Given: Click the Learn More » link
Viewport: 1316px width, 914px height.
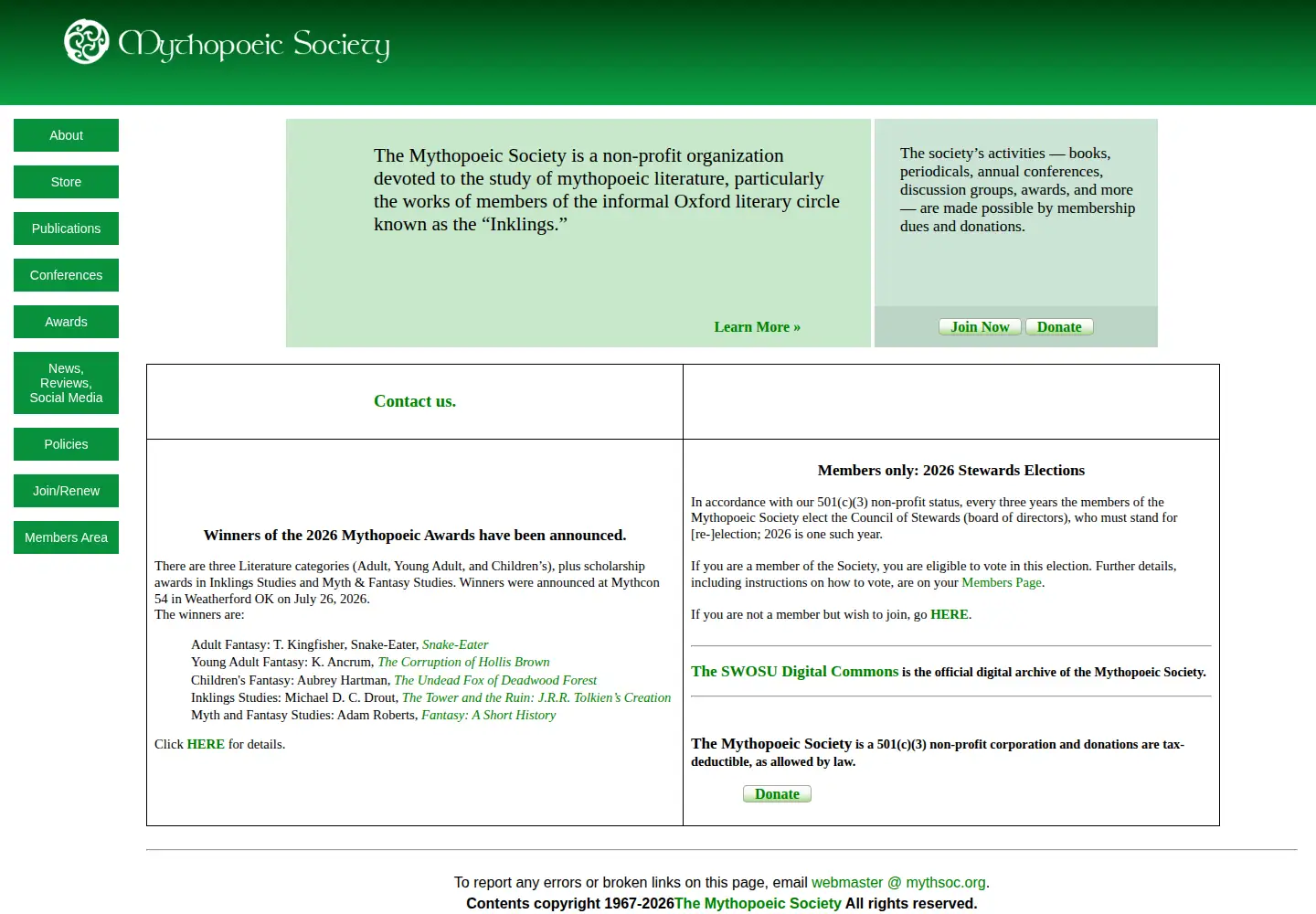Looking at the screenshot, I should tap(757, 327).
